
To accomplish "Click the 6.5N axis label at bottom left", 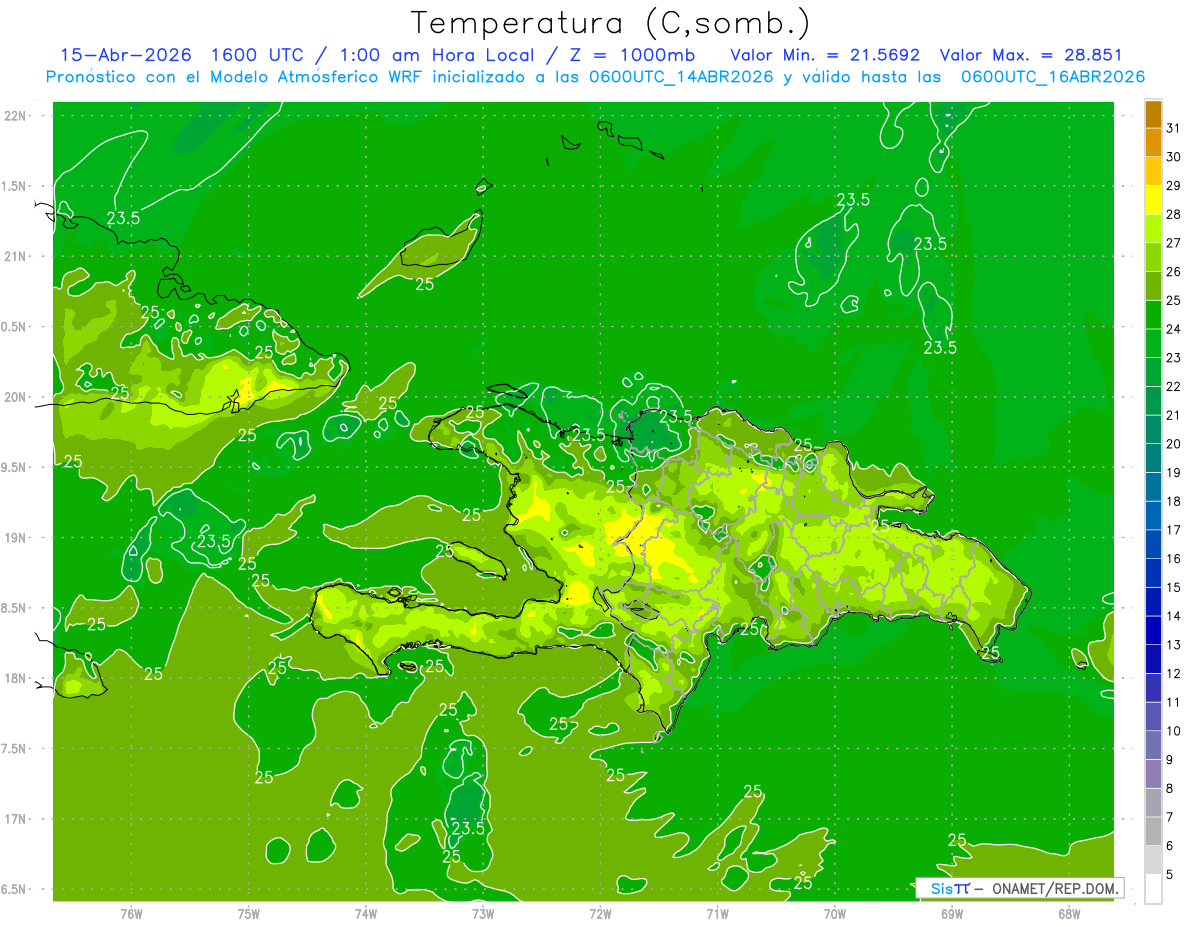I will pyautogui.click(x=14, y=889).
